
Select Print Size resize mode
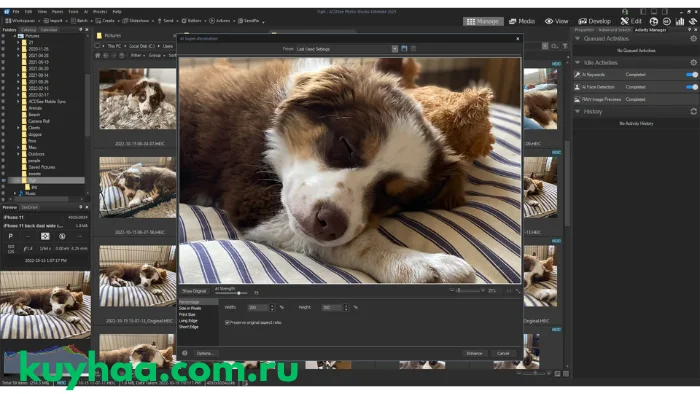[x=187, y=315]
